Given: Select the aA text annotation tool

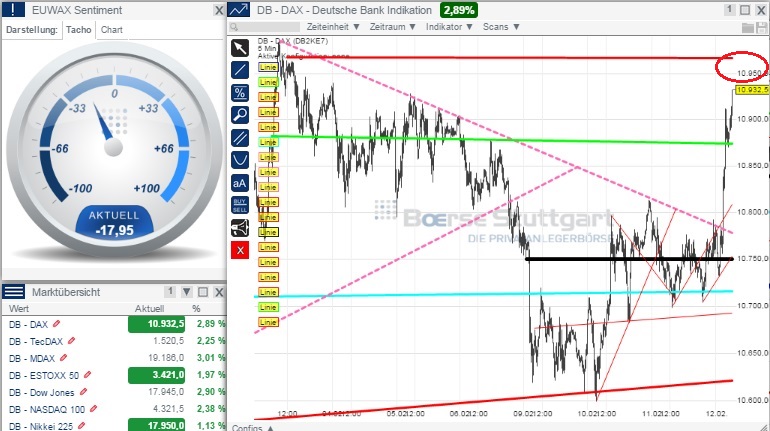Looking at the screenshot, I should tap(240, 183).
